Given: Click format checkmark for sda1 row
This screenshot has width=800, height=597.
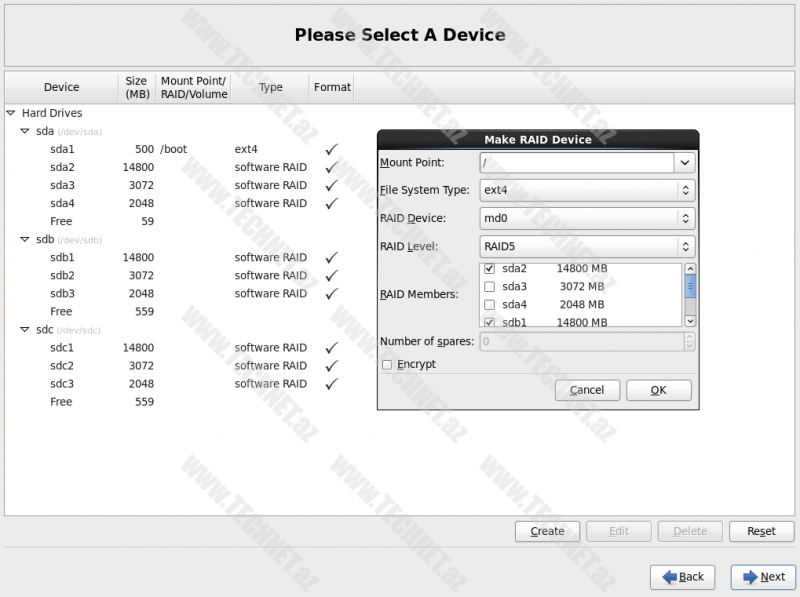Looking at the screenshot, I should point(332,149).
